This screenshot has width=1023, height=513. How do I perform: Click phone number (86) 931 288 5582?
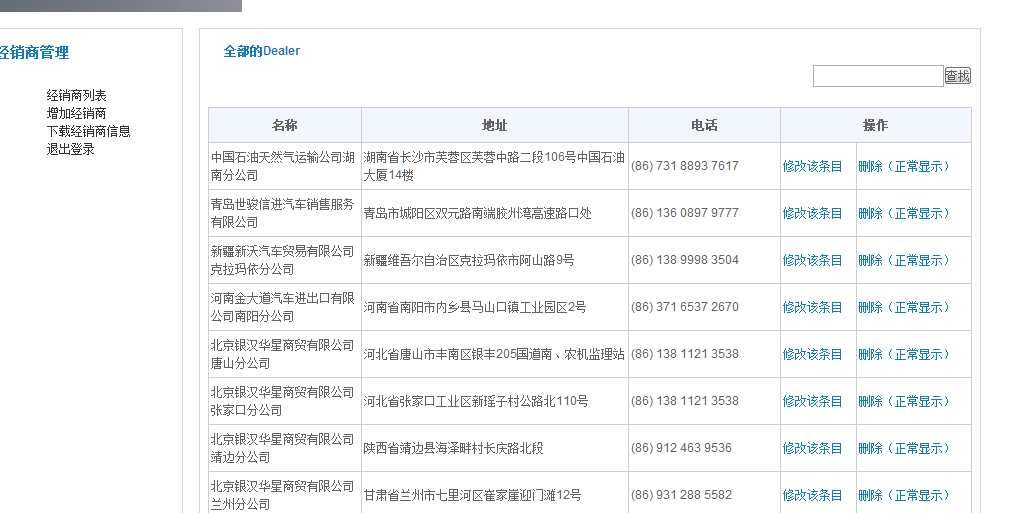tap(681, 495)
